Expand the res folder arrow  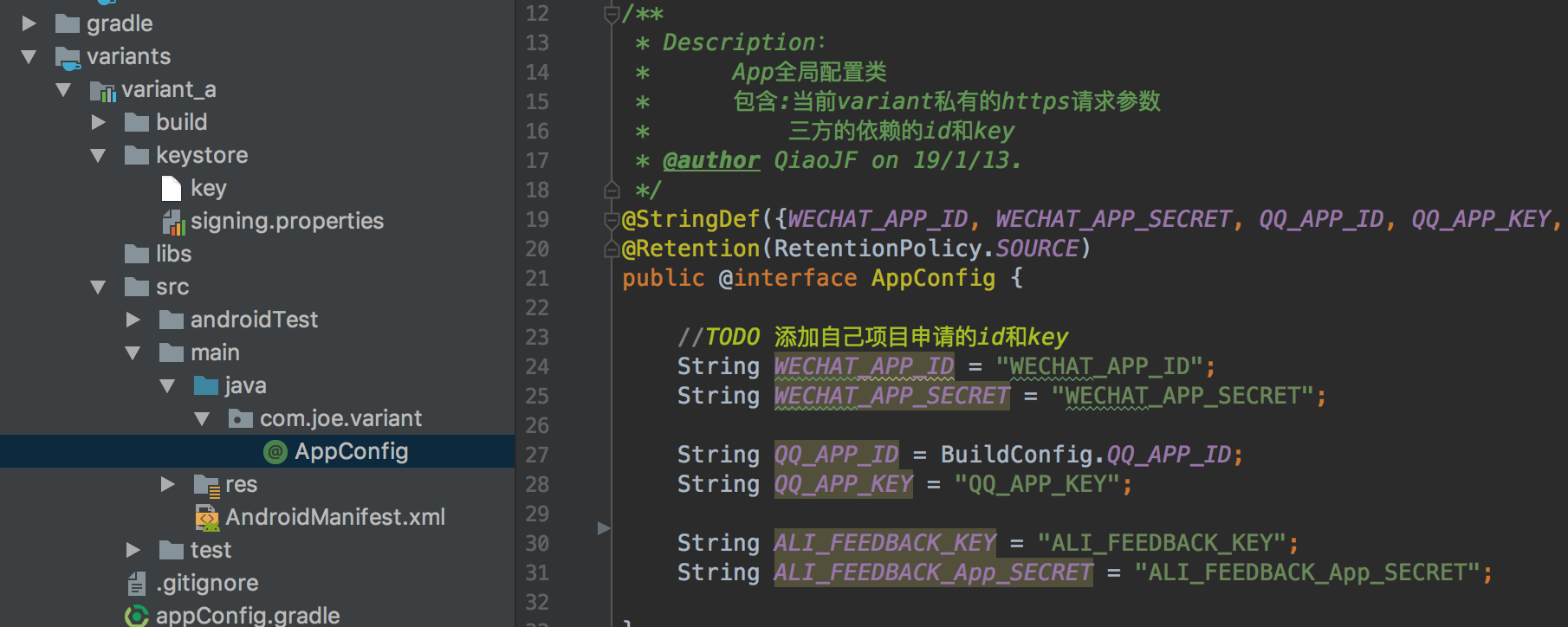pos(167,484)
